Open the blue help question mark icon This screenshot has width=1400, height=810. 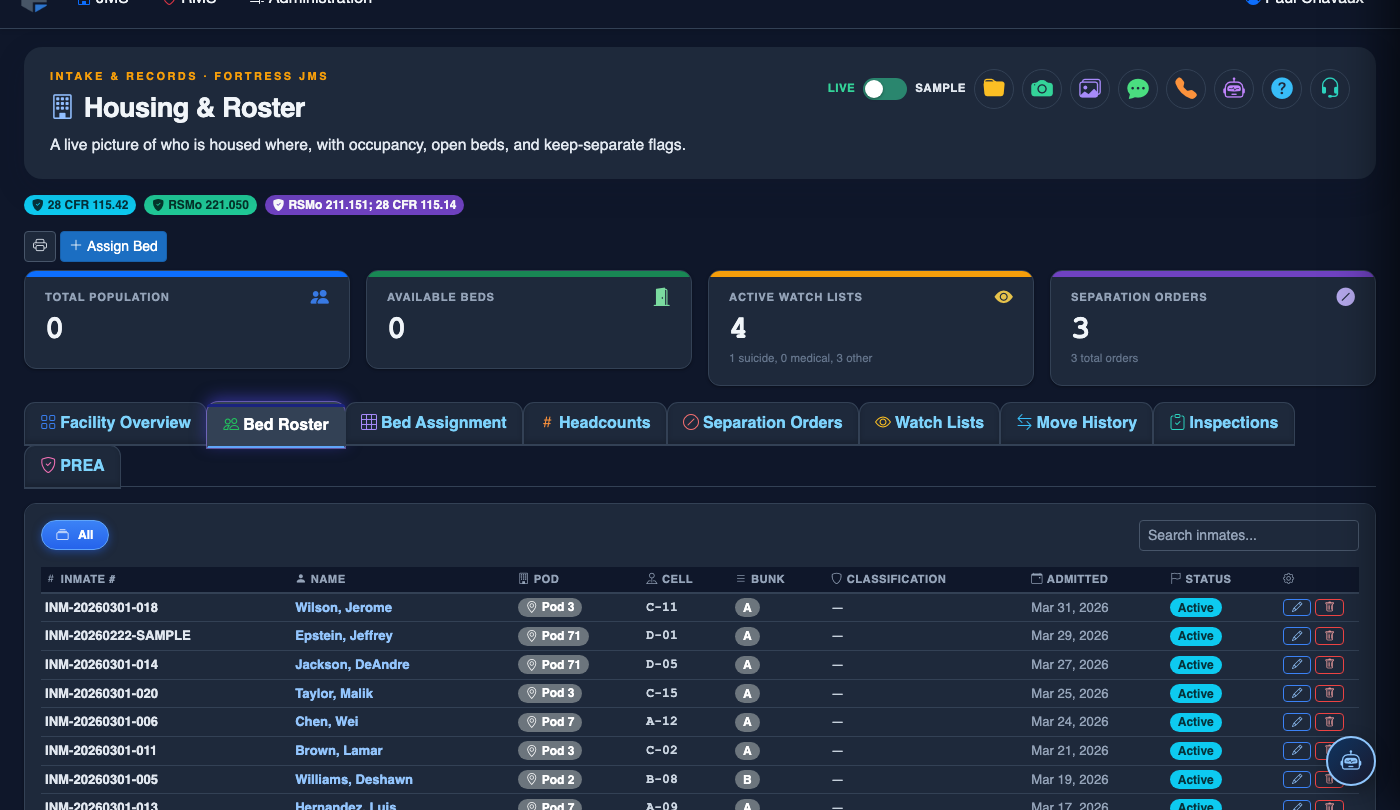(1281, 88)
